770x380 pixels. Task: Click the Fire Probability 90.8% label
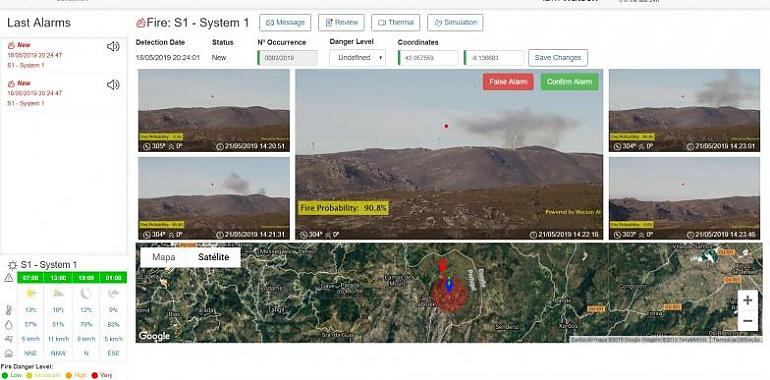point(344,208)
